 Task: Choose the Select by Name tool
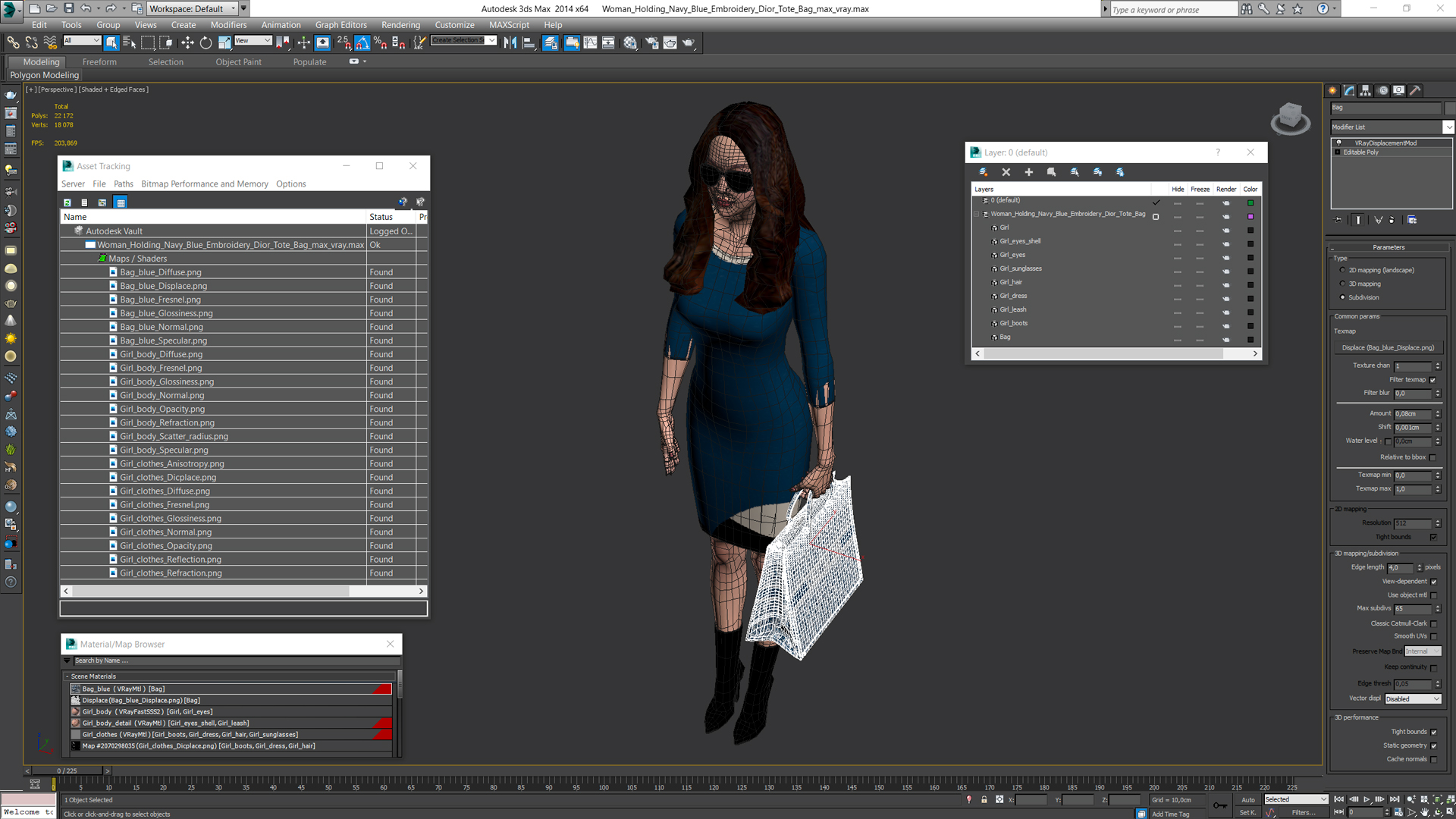click(x=130, y=43)
